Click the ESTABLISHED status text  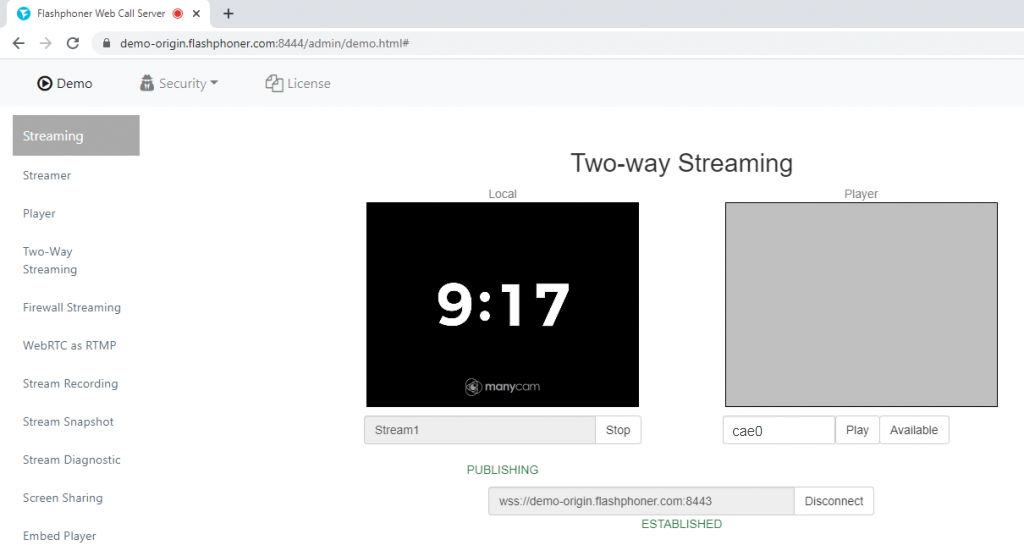point(681,524)
